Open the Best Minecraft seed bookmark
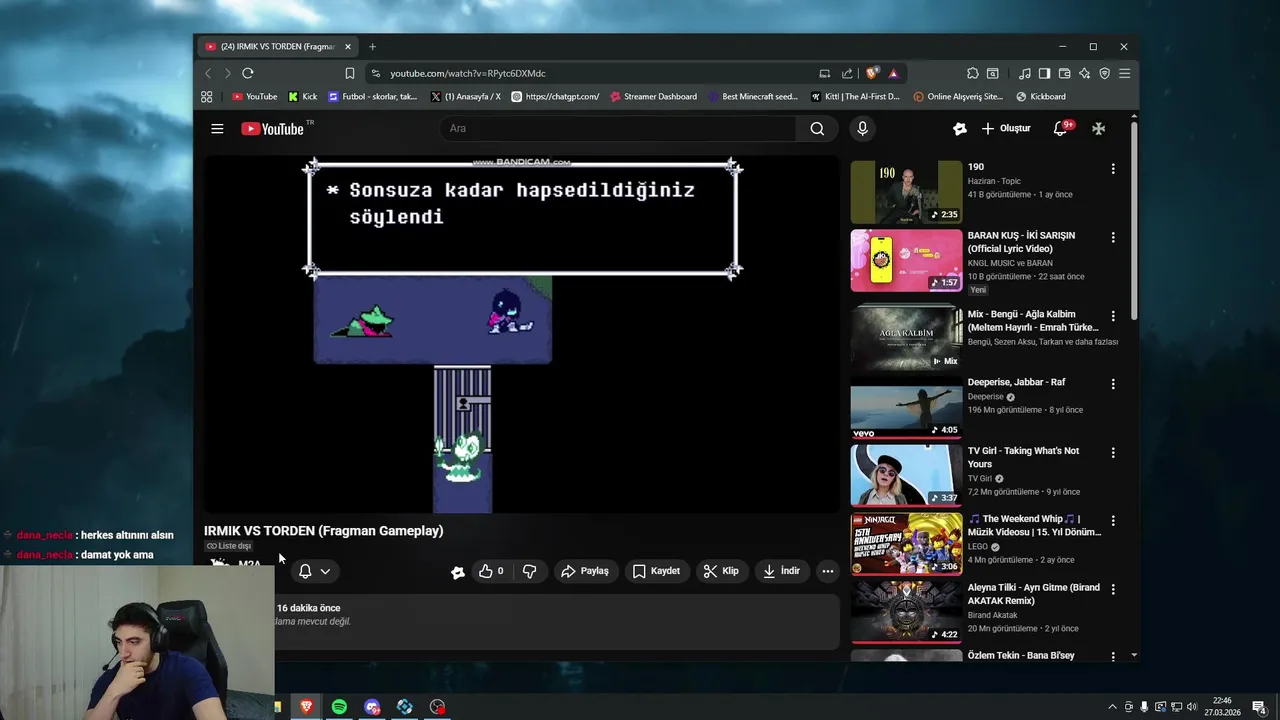This screenshot has height=720, width=1280. (752, 97)
